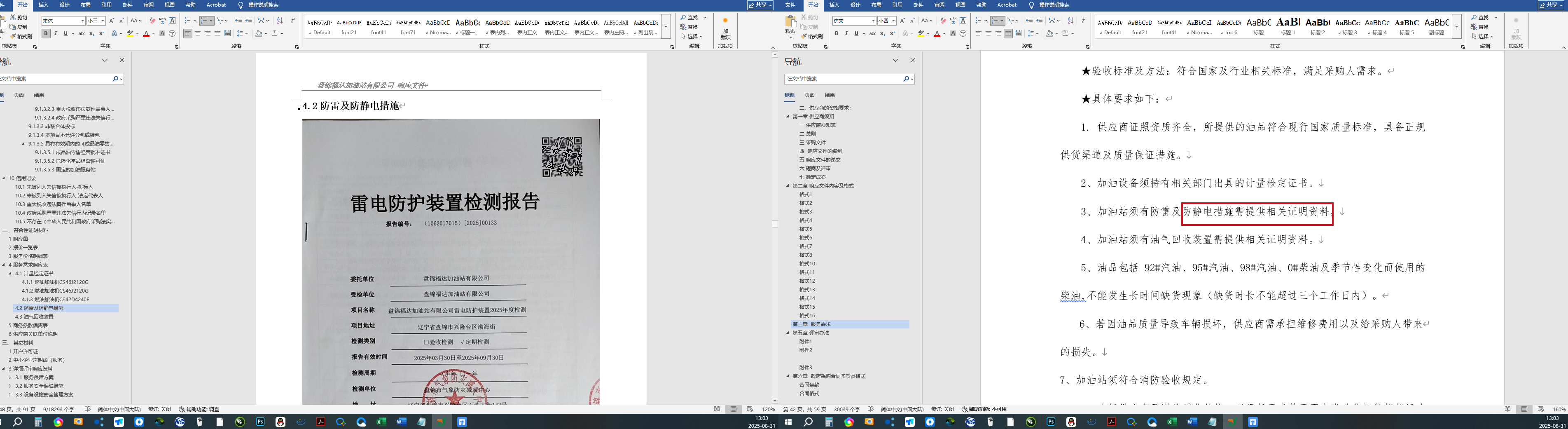Click enclosed characters icon in left window
1568x429 pixels.
click(172, 33)
